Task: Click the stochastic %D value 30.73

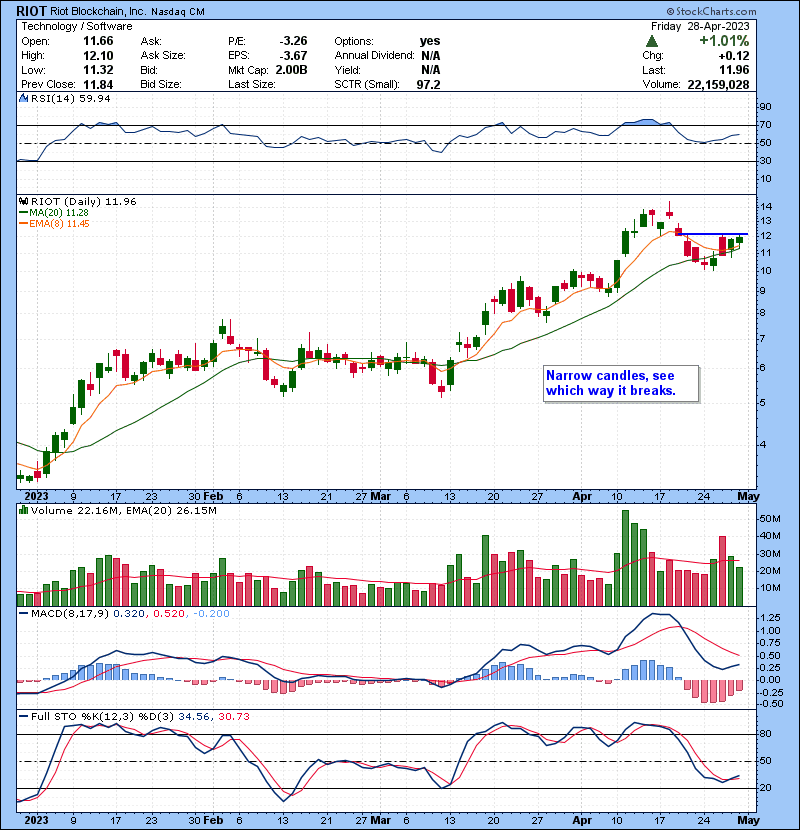Action: coord(234,717)
